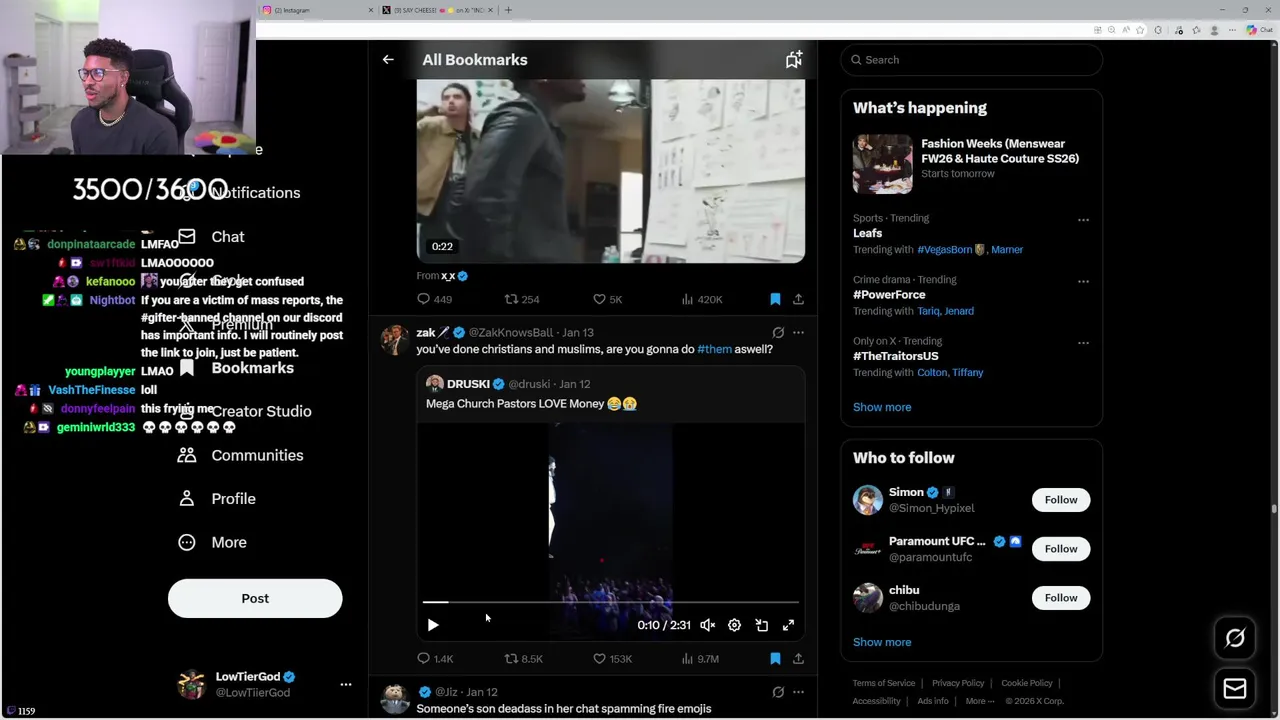The width and height of the screenshot is (1280, 720).
Task: Open Cookie Policy link
Action: click(x=1027, y=683)
